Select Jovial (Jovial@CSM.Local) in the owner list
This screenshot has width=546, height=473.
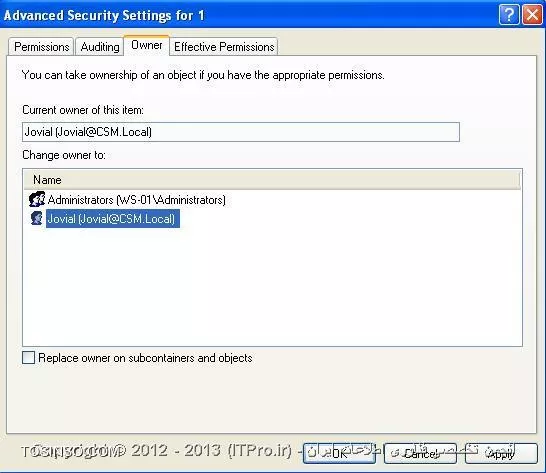[113, 219]
